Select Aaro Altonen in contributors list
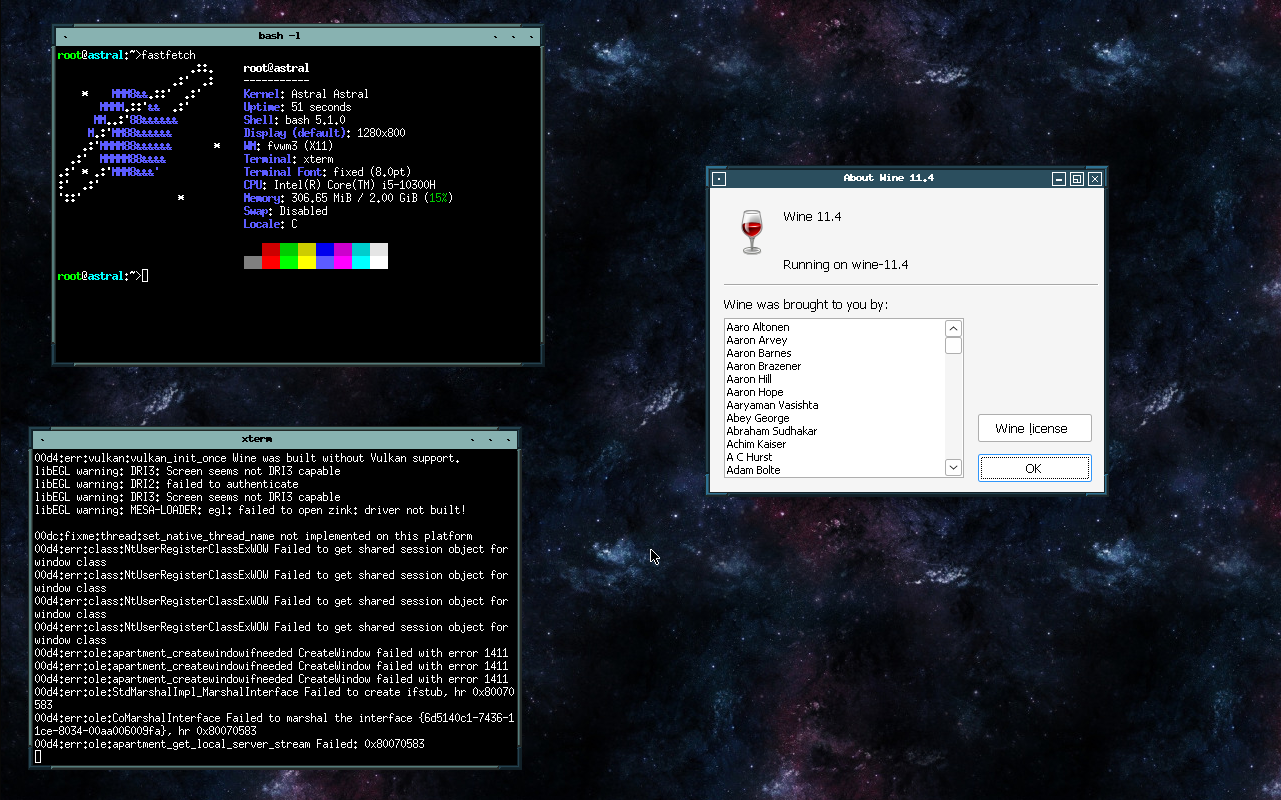 click(758, 327)
